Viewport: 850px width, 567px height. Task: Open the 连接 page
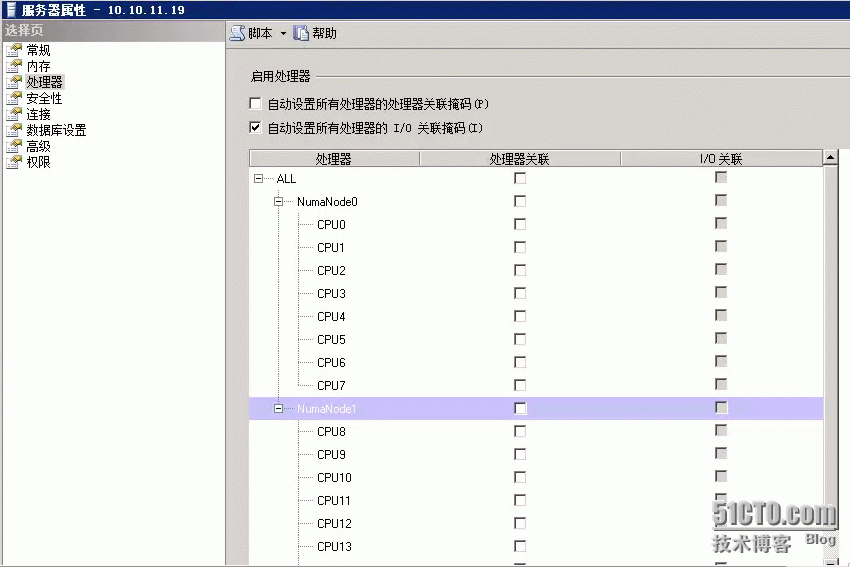pyautogui.click(x=38, y=114)
